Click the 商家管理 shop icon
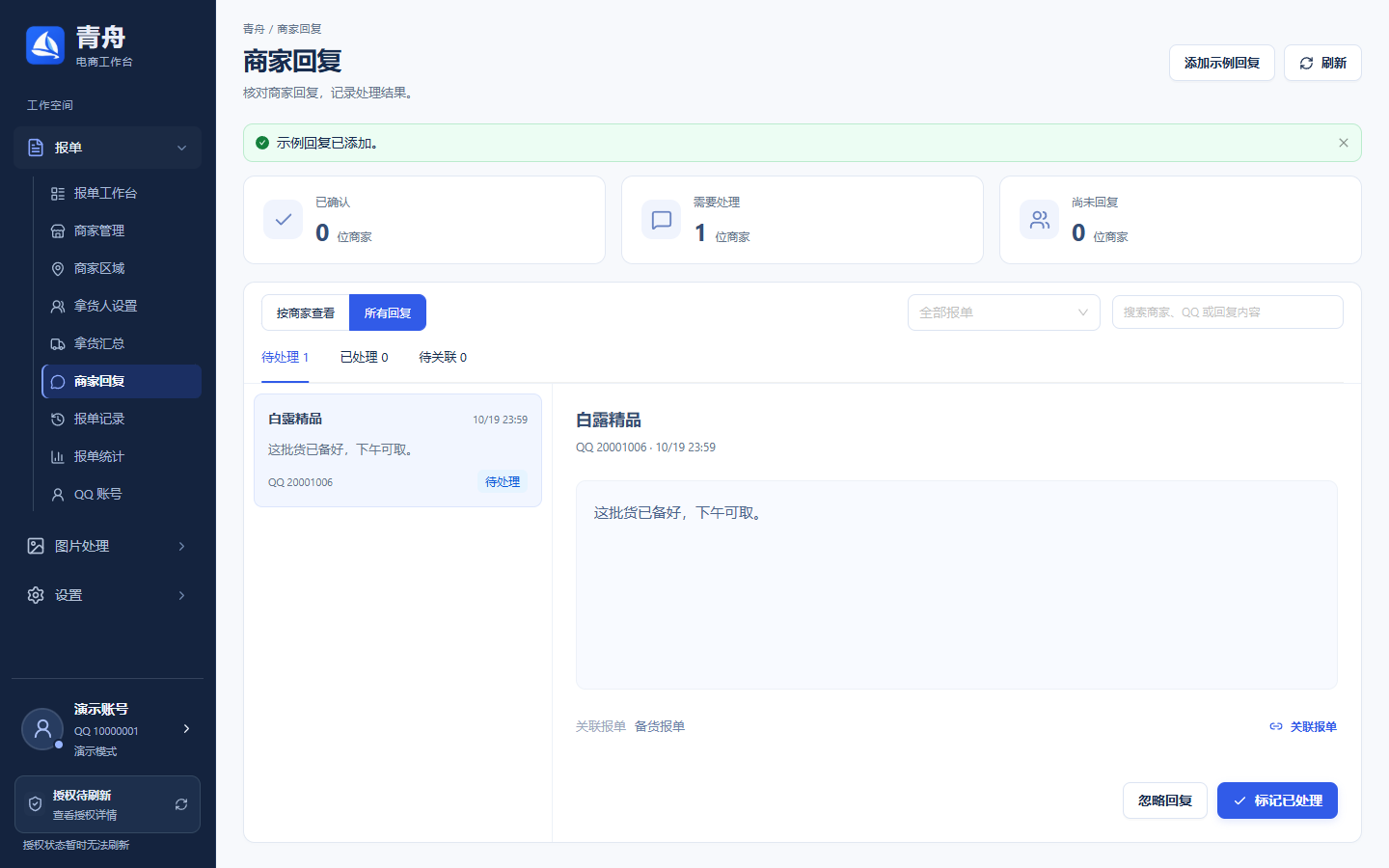1389x868 pixels. pyautogui.click(x=58, y=231)
